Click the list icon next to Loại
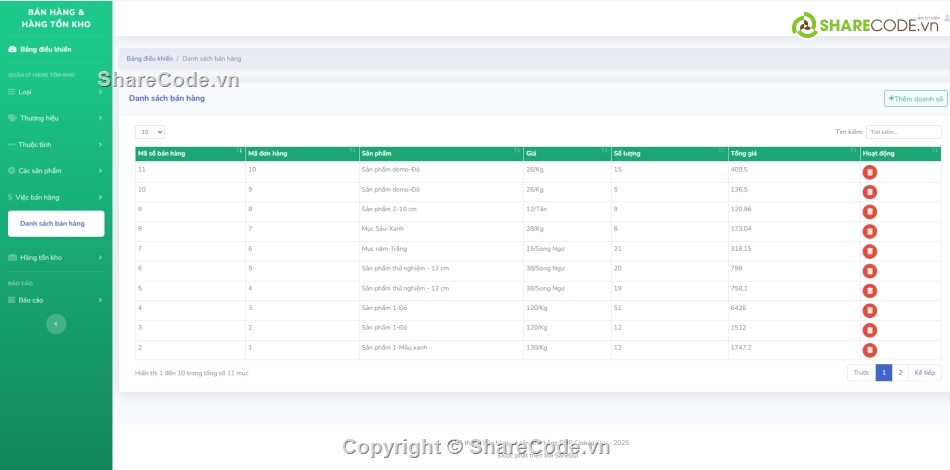 pos(12,92)
